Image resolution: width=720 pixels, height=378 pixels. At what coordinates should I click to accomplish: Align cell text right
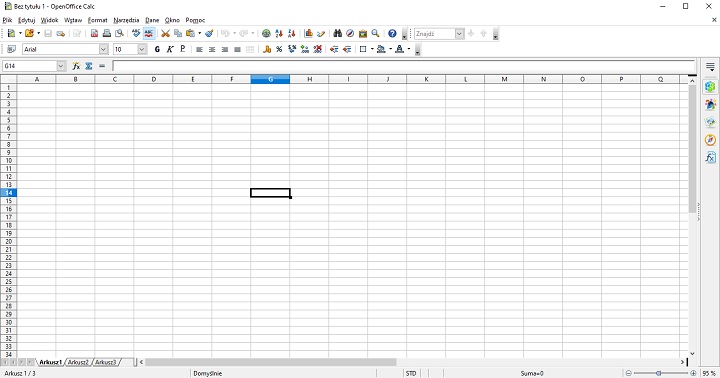tap(225, 49)
